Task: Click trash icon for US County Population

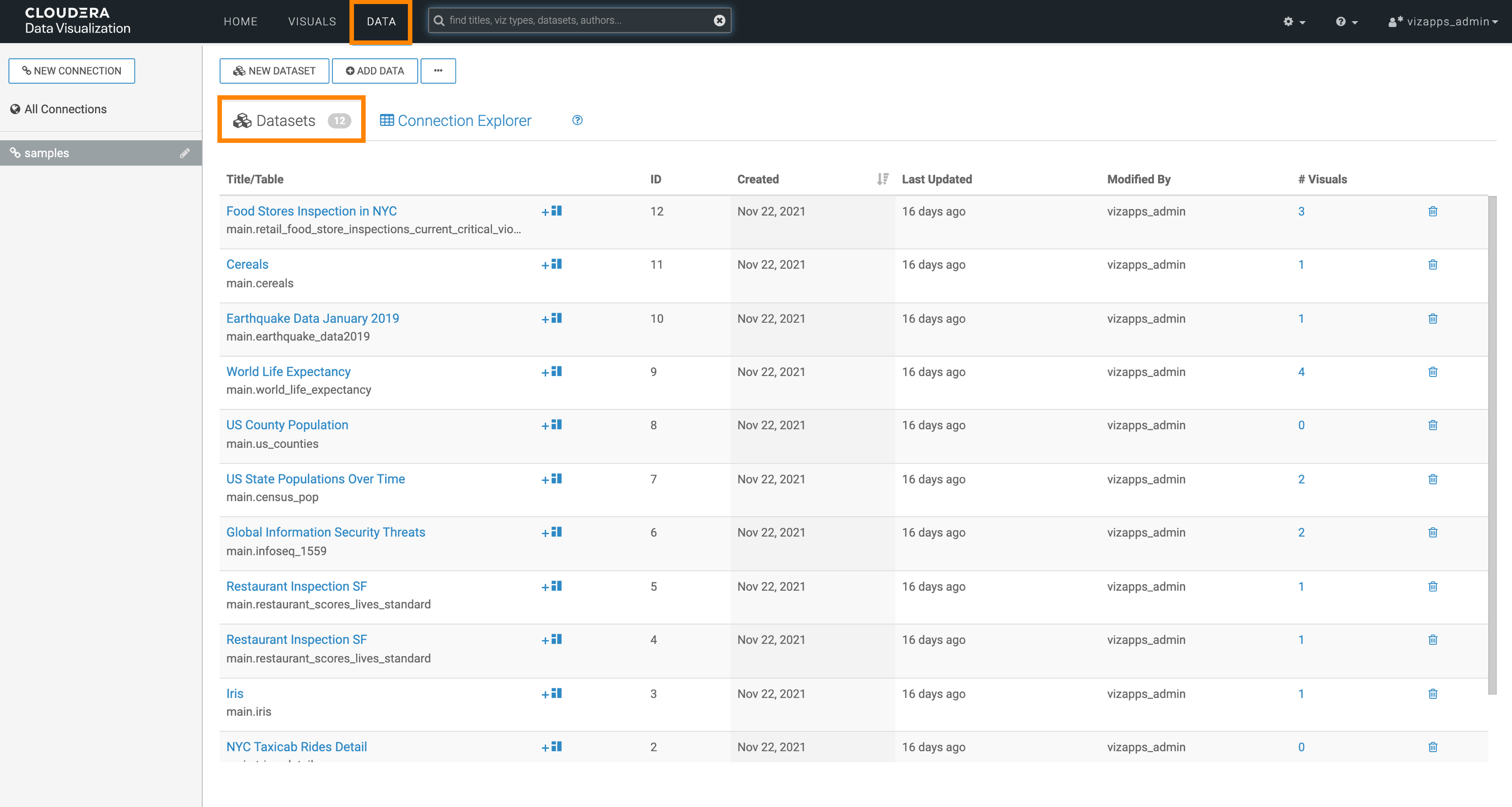Action: 1433,425
